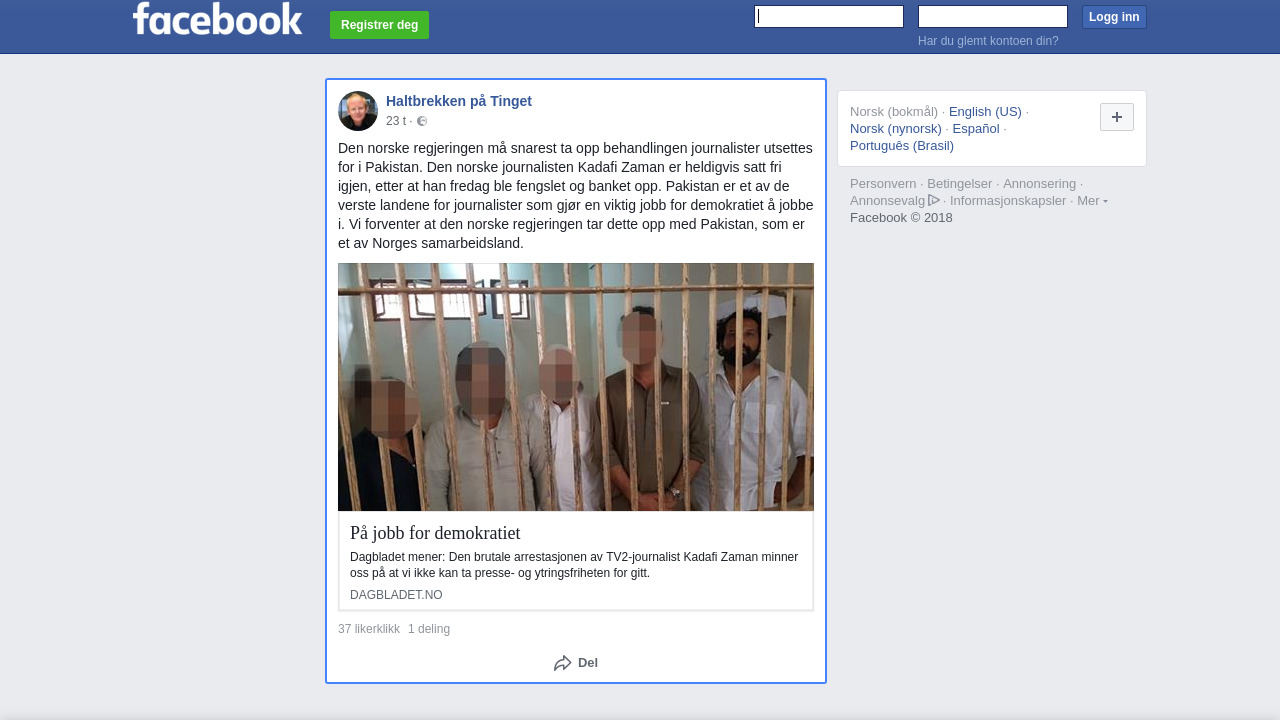Screen dimensions: 1280x720
Task: Open Personvern footer link
Action: click(x=883, y=184)
